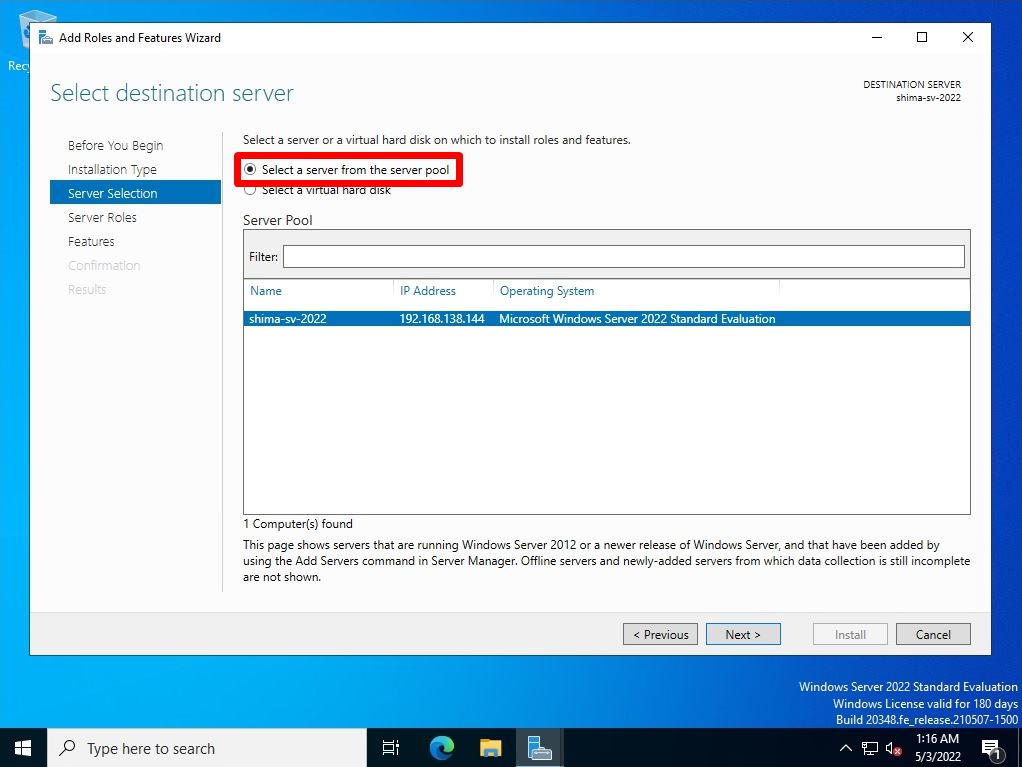Select the shima-sv-2022 server row

click(607, 319)
